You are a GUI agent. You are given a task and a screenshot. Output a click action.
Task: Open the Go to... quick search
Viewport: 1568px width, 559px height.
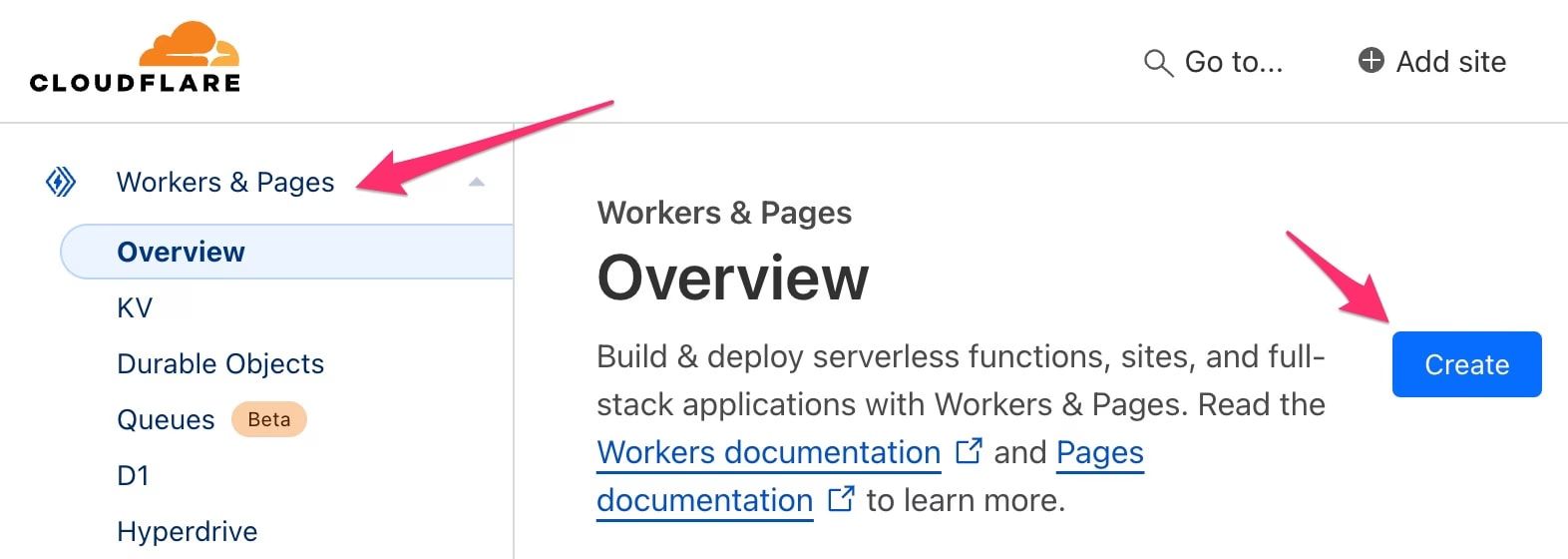1213,62
